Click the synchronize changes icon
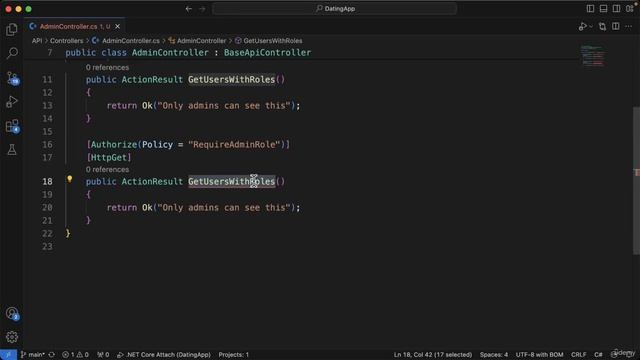Image resolution: width=640 pixels, height=360 pixels. click(x=52, y=355)
